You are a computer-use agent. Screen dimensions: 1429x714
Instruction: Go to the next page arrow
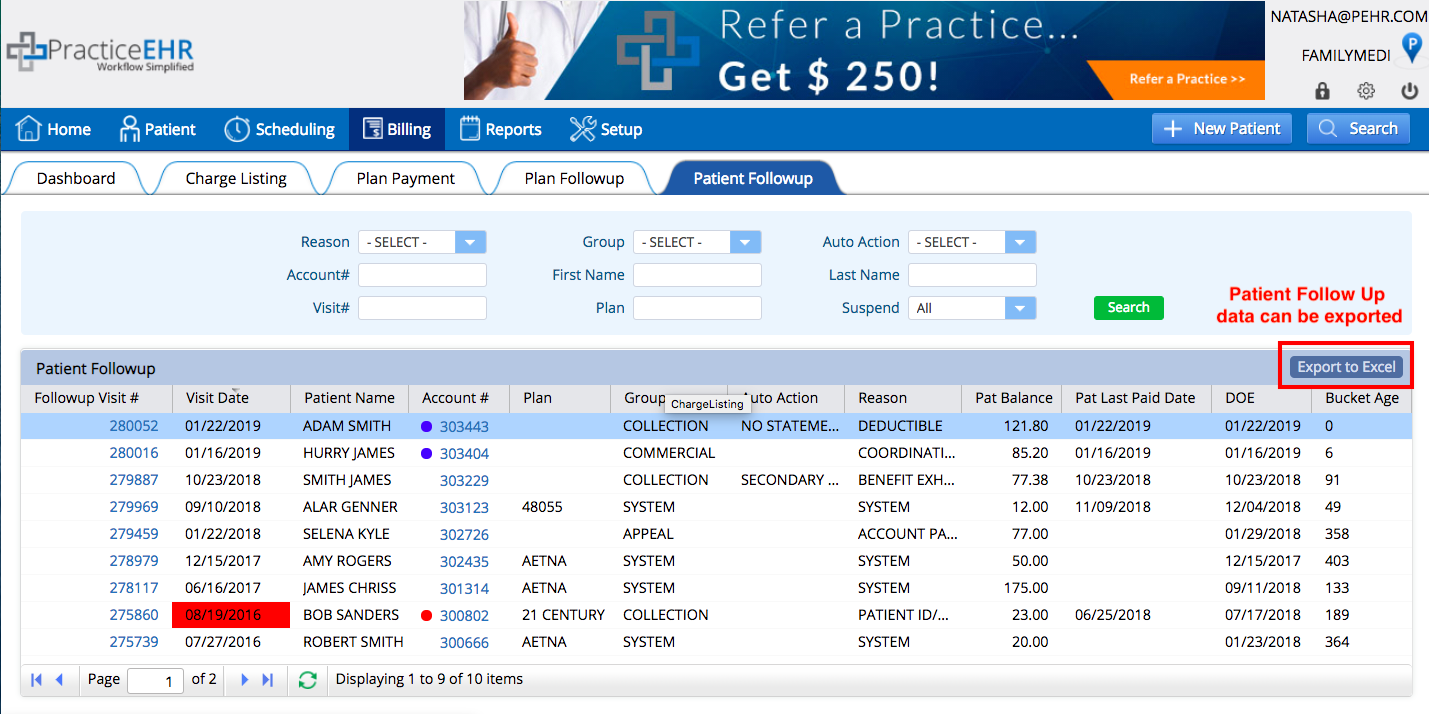[244, 680]
